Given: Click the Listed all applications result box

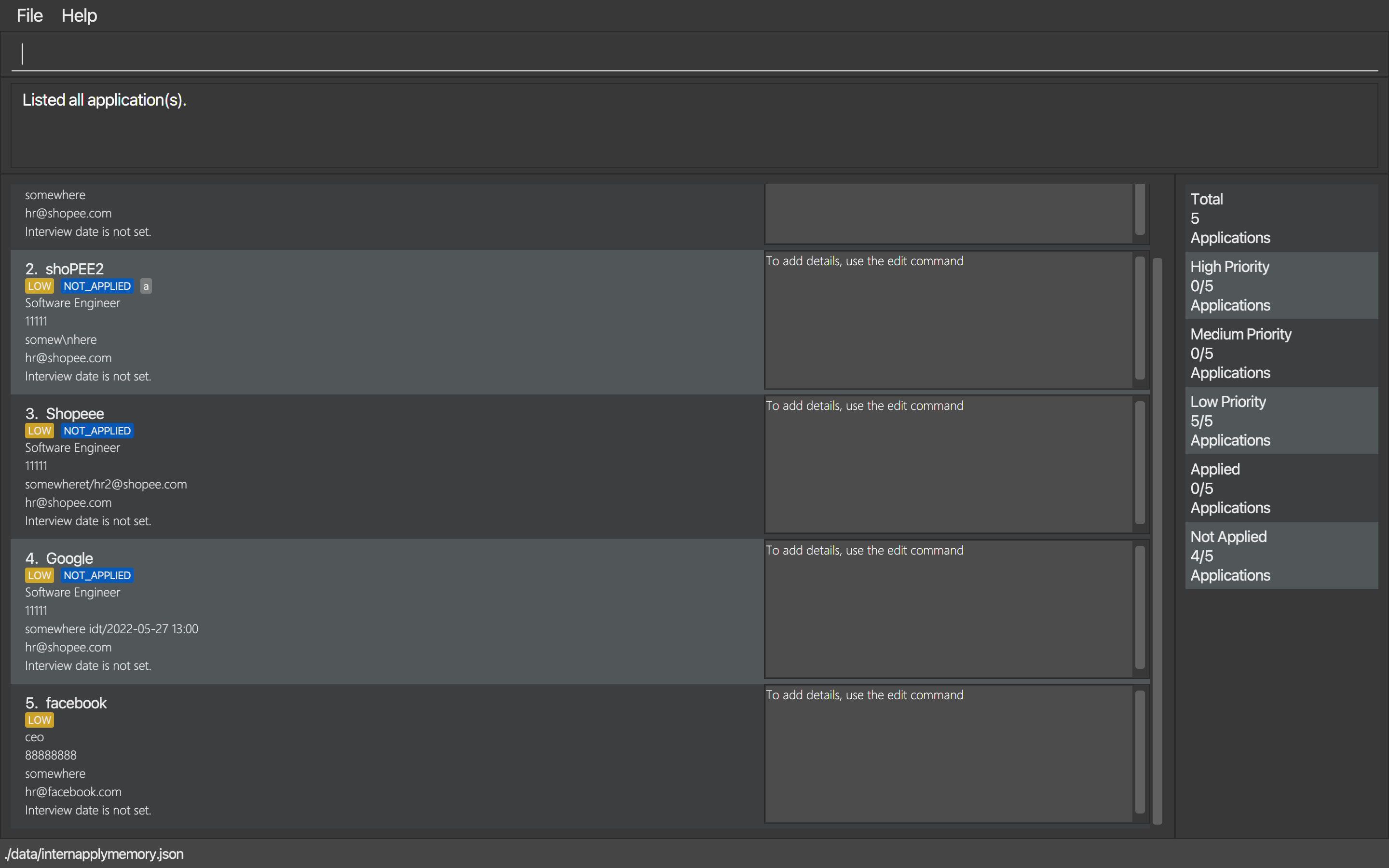Looking at the screenshot, I should pos(694,125).
